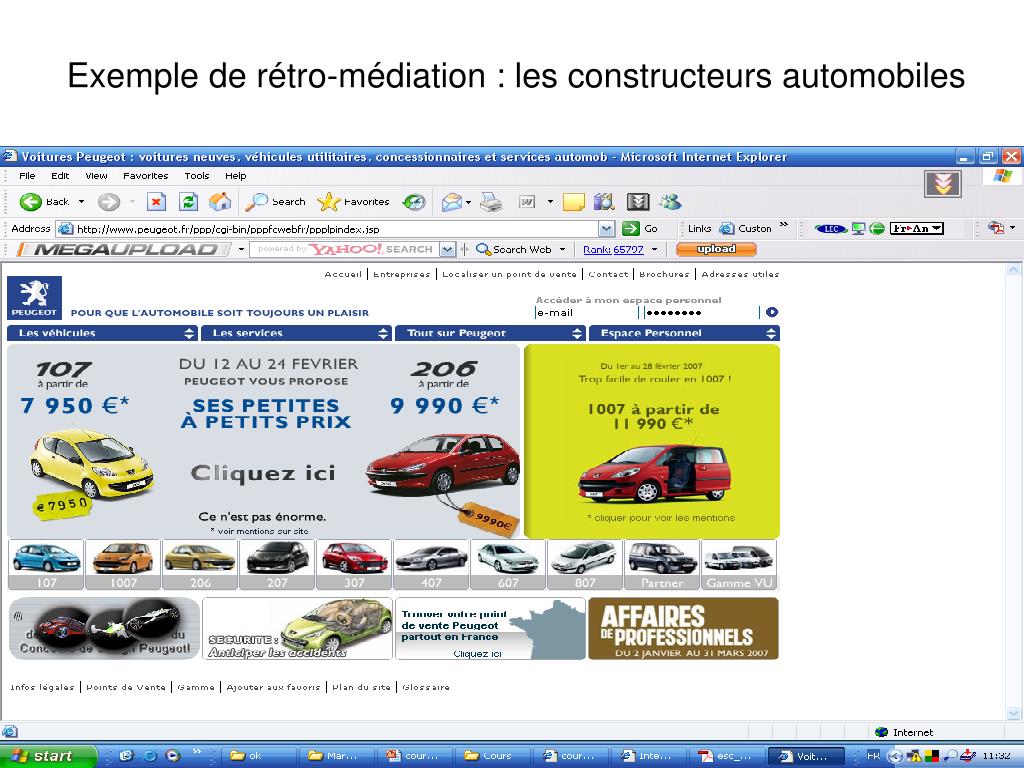Select the 407 car thumbnail
The height and width of the screenshot is (768, 1024).
coord(431,565)
